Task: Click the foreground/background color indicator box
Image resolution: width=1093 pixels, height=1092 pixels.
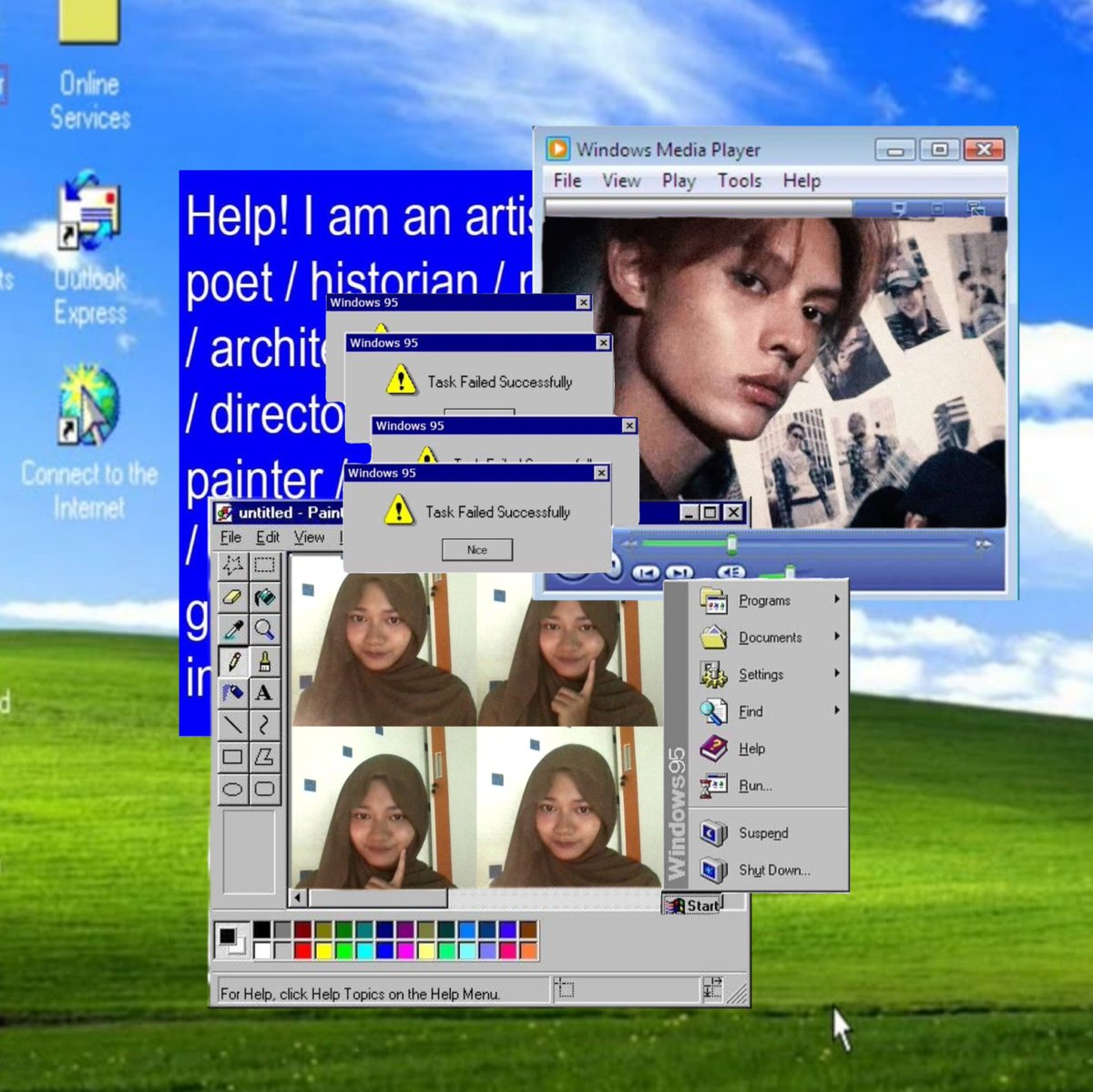Action: [x=230, y=940]
